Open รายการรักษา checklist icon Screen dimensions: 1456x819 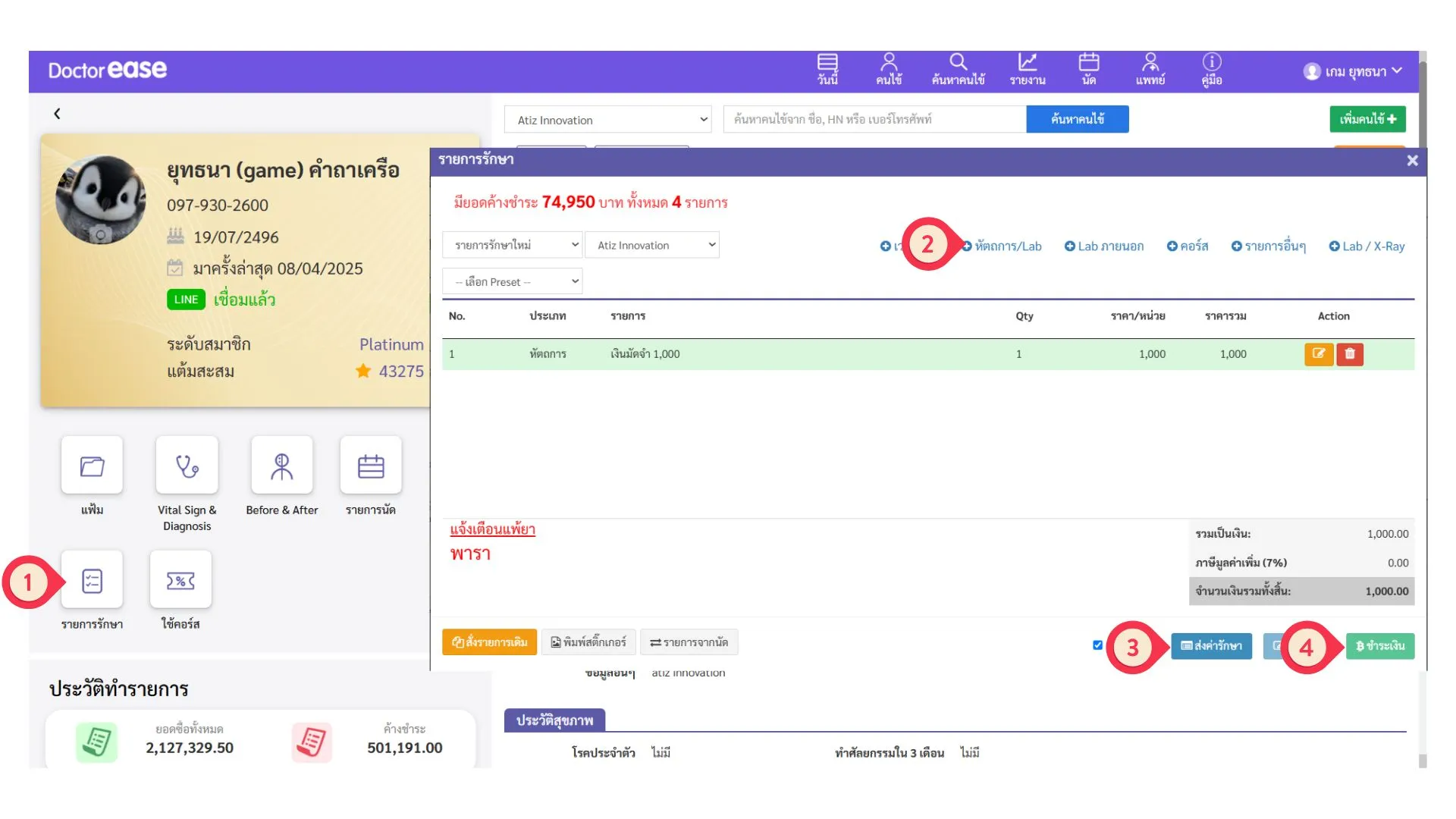(x=92, y=580)
